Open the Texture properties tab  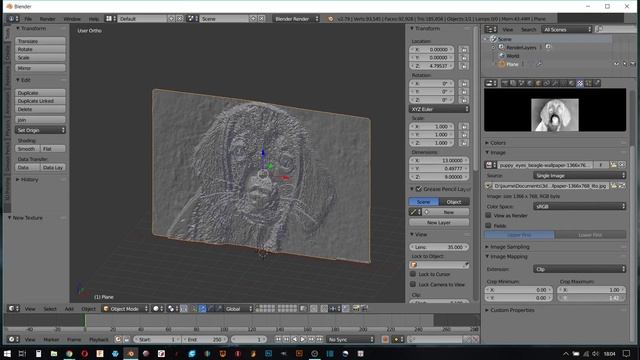coord(580,83)
